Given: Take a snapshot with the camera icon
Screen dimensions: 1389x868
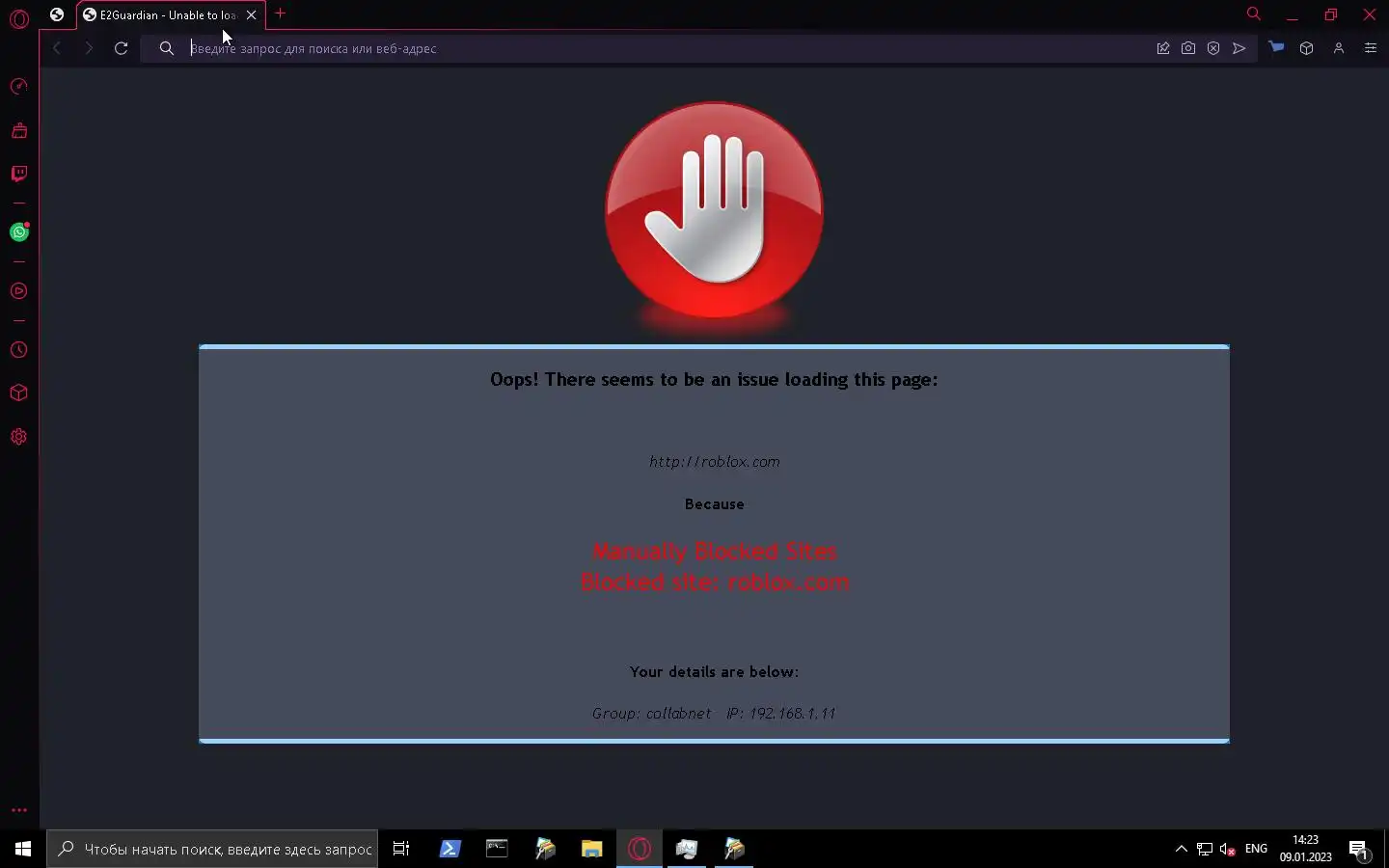Looking at the screenshot, I should (1188, 48).
